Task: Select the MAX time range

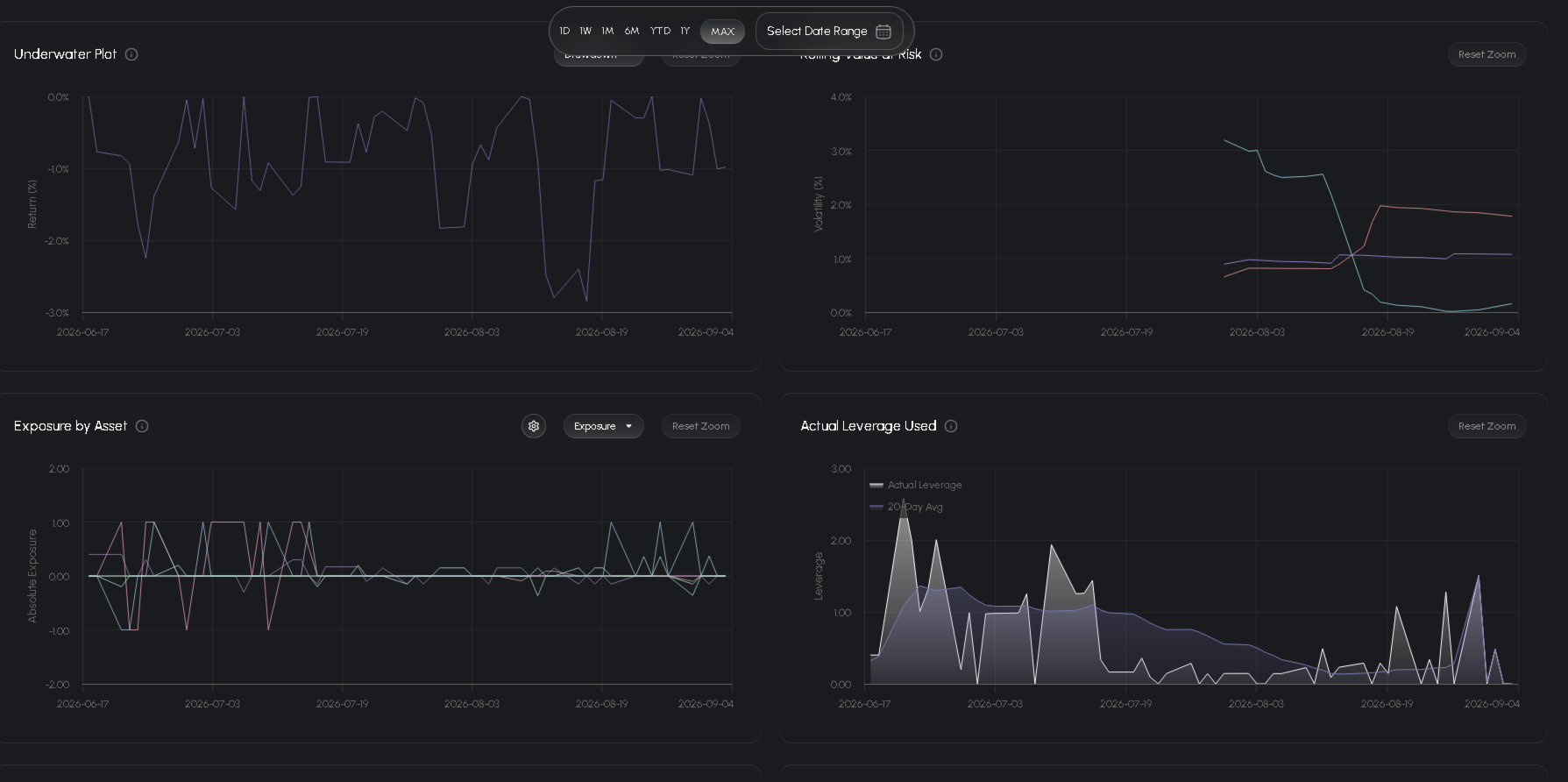Action: coord(722,32)
